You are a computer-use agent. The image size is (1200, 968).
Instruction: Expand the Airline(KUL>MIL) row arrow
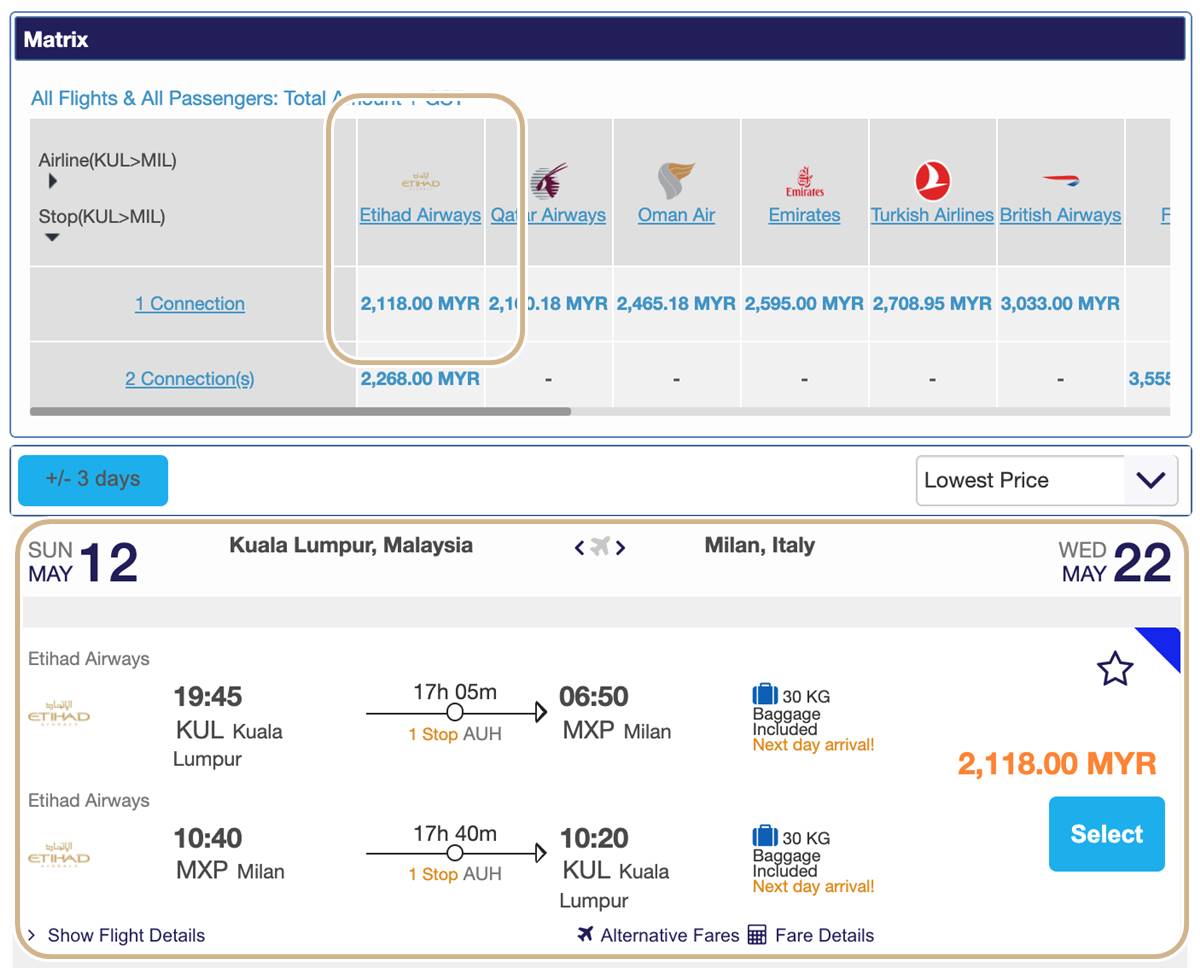tap(52, 181)
